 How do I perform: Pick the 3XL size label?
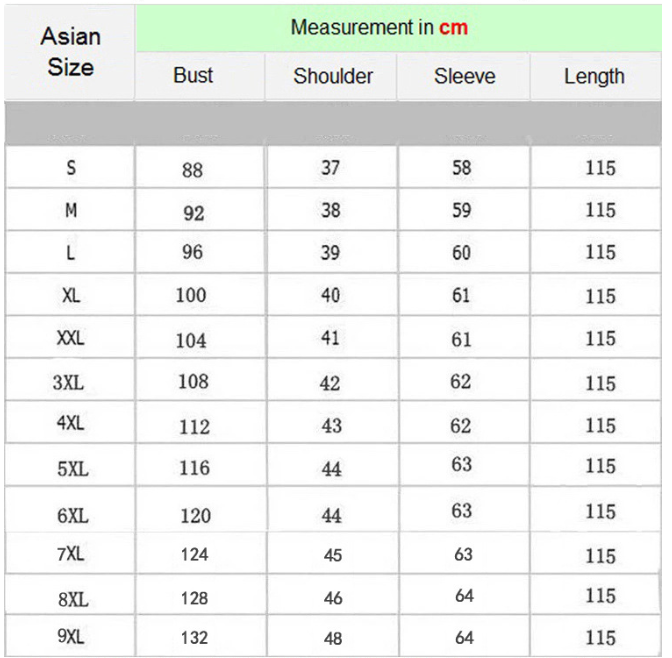pyautogui.click(x=70, y=382)
